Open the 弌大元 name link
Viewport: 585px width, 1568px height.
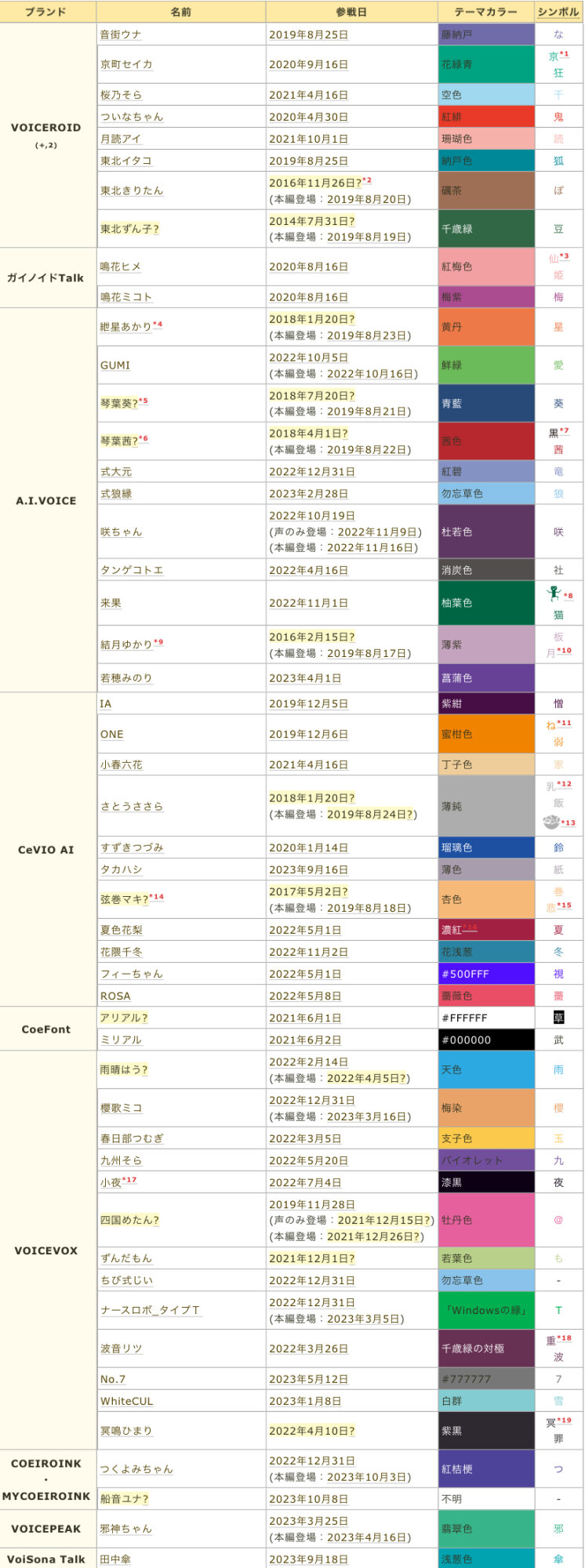click(116, 472)
